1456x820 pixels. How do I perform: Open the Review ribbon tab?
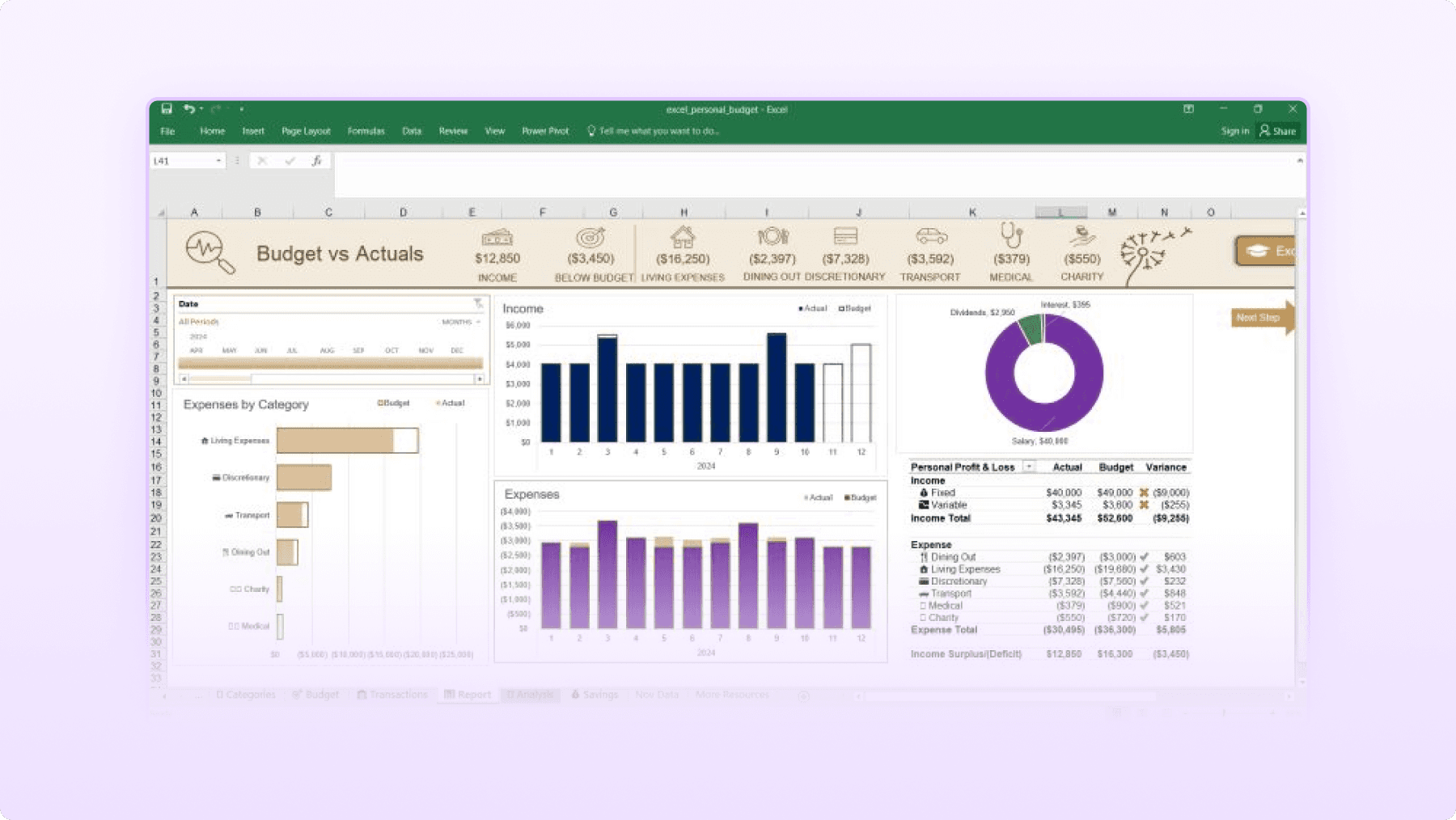[453, 131]
